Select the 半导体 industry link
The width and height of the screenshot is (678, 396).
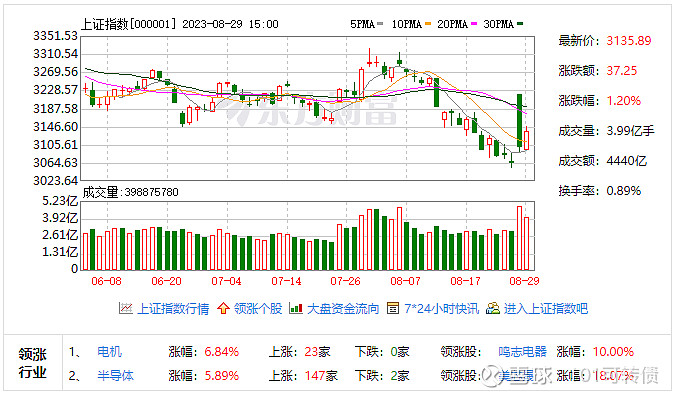point(115,376)
